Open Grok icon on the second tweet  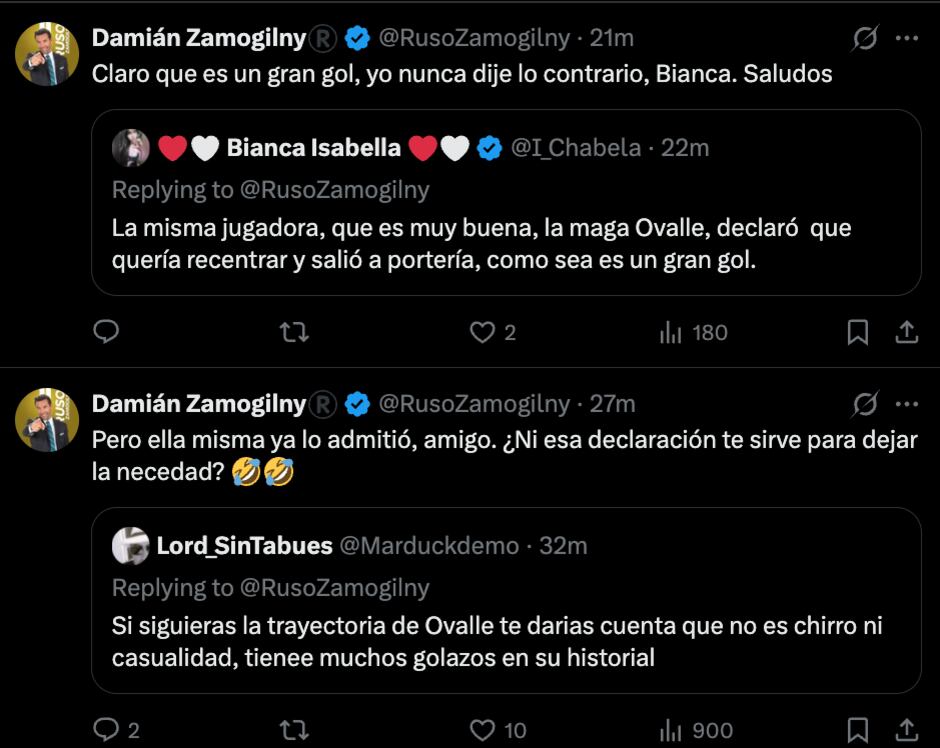[864, 404]
